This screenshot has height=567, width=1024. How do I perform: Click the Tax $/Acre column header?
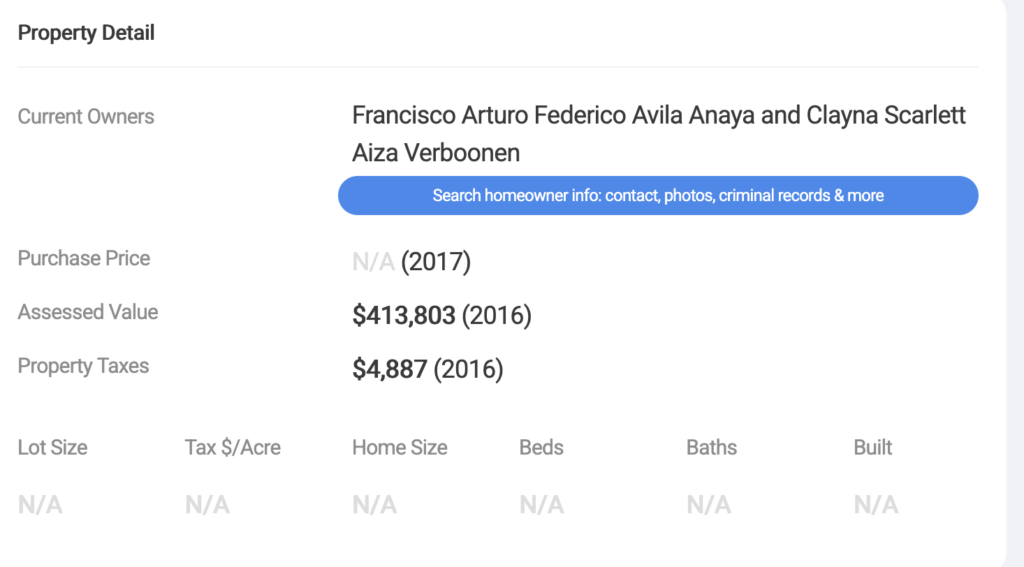click(x=232, y=447)
